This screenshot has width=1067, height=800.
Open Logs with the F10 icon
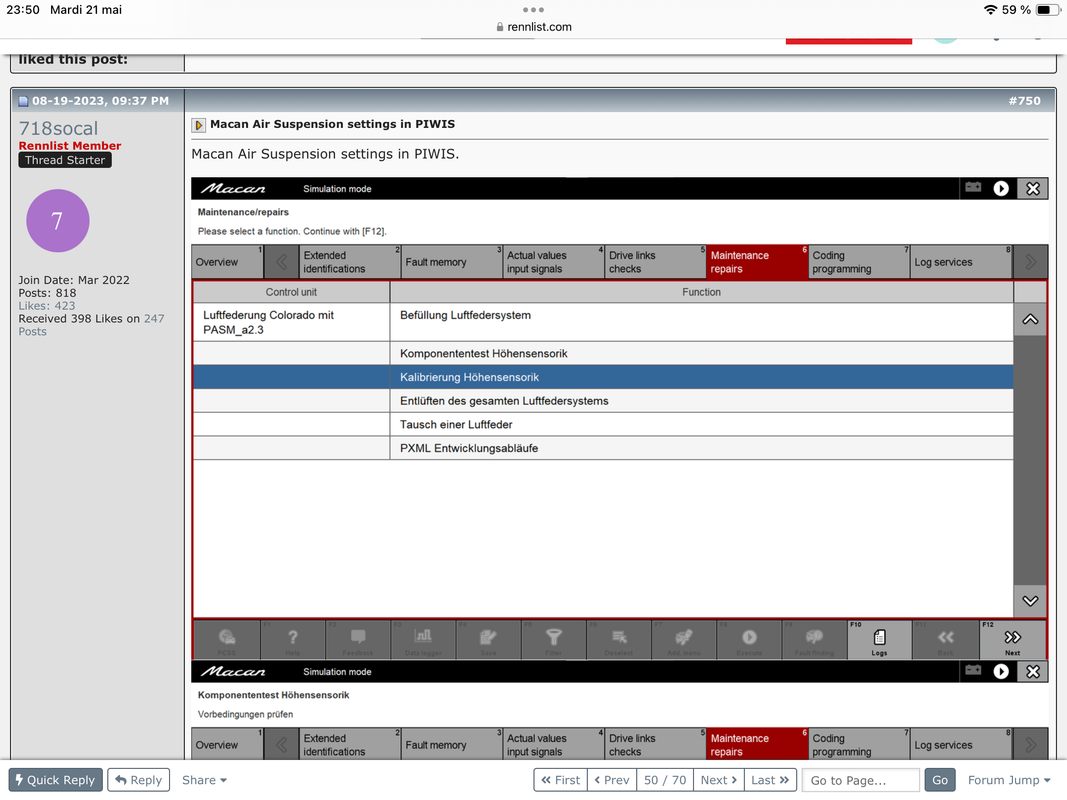click(x=879, y=639)
